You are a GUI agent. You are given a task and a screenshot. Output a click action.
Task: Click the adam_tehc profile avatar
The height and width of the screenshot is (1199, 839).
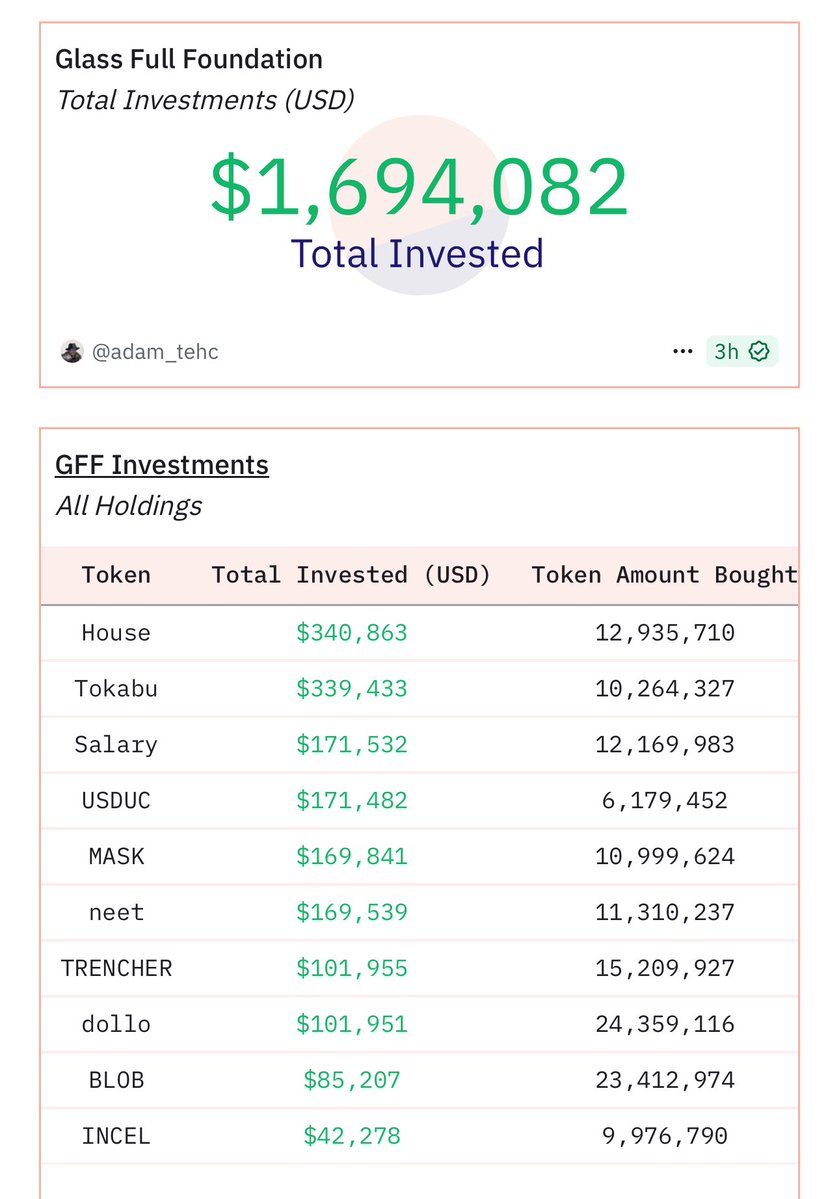(72, 352)
